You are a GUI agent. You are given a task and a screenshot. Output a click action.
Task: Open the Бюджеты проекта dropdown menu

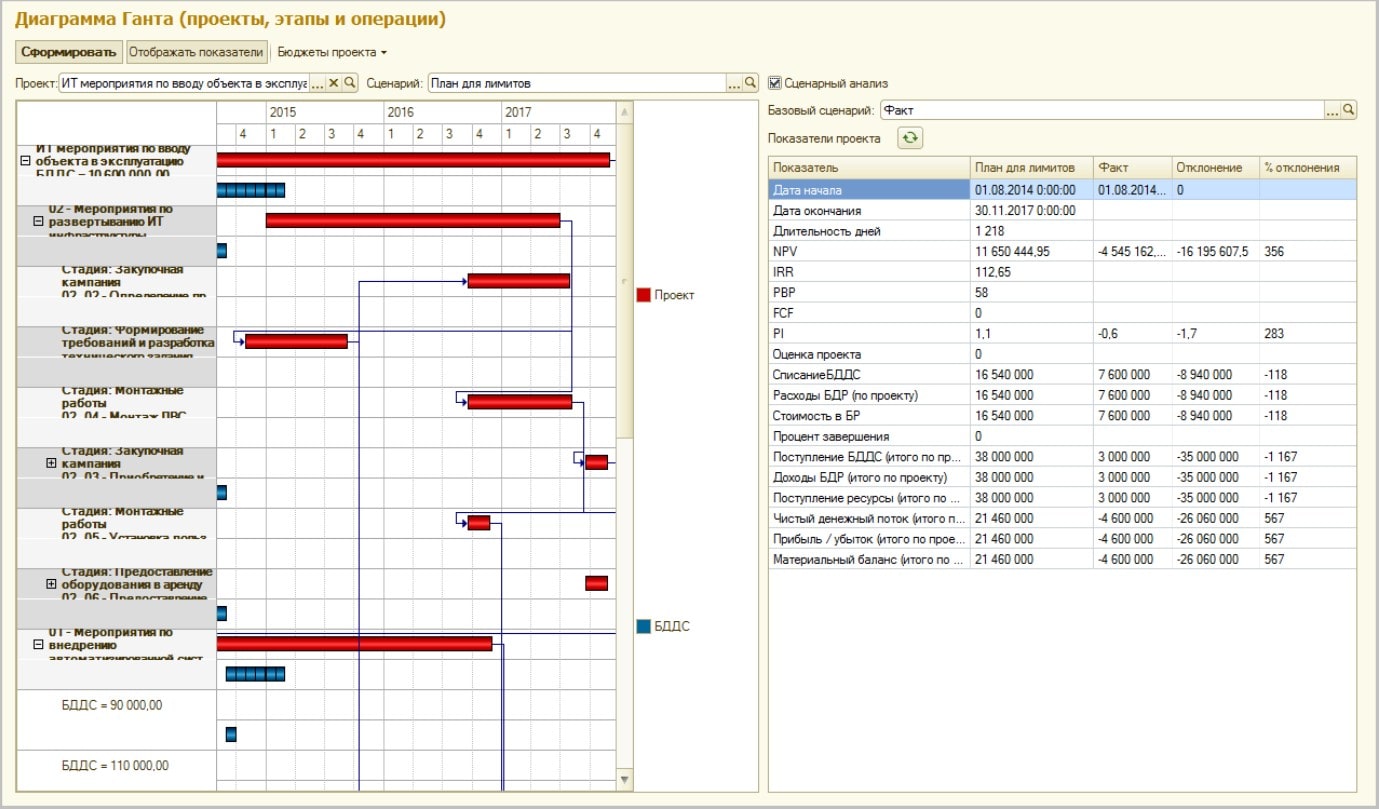click(x=332, y=52)
